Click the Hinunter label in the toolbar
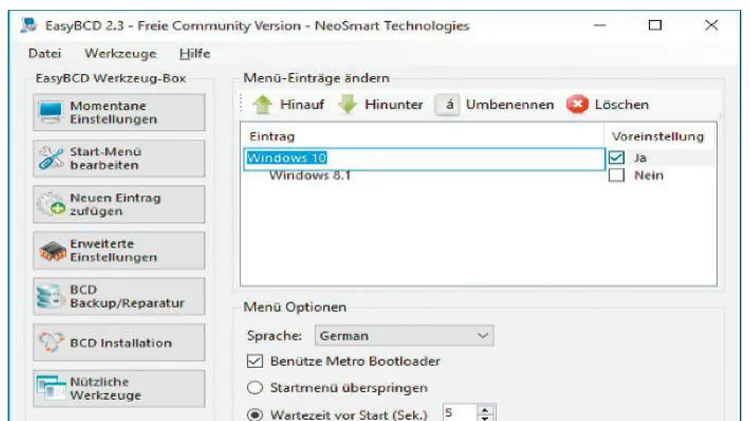Image resolution: width=750 pixels, height=421 pixels. (x=394, y=104)
